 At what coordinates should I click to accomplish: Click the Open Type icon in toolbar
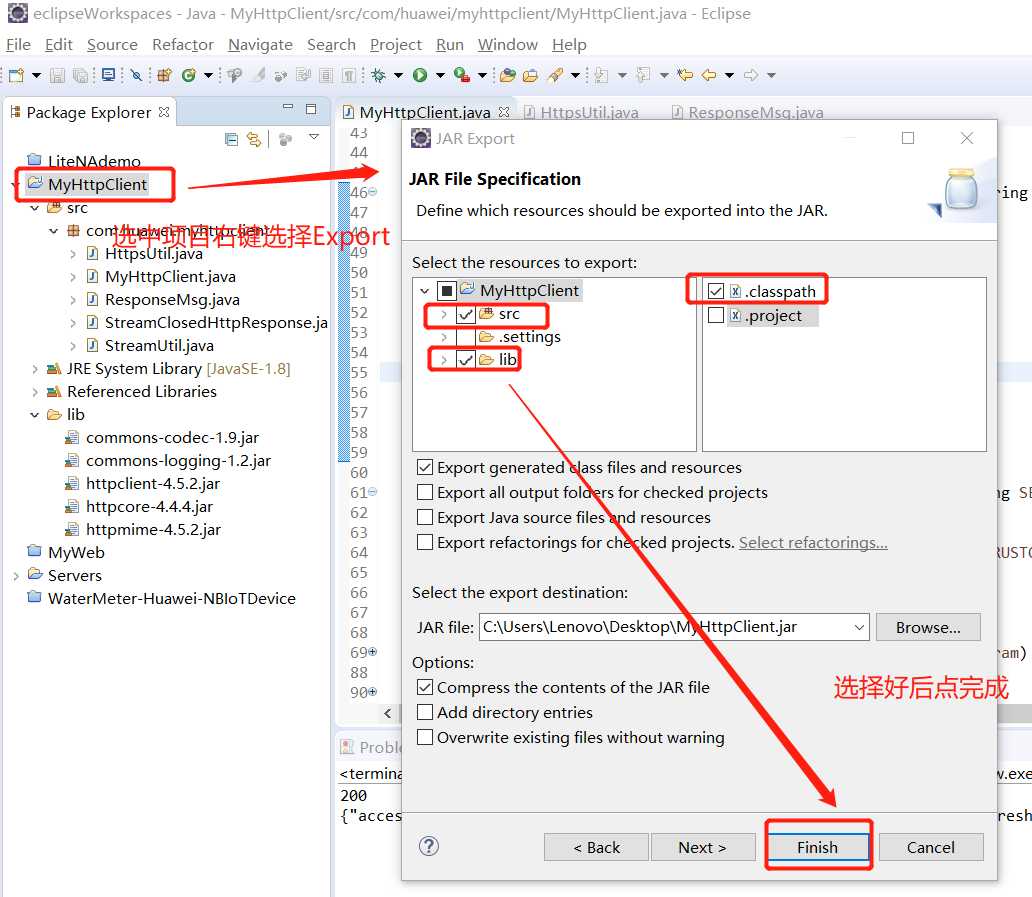point(507,75)
